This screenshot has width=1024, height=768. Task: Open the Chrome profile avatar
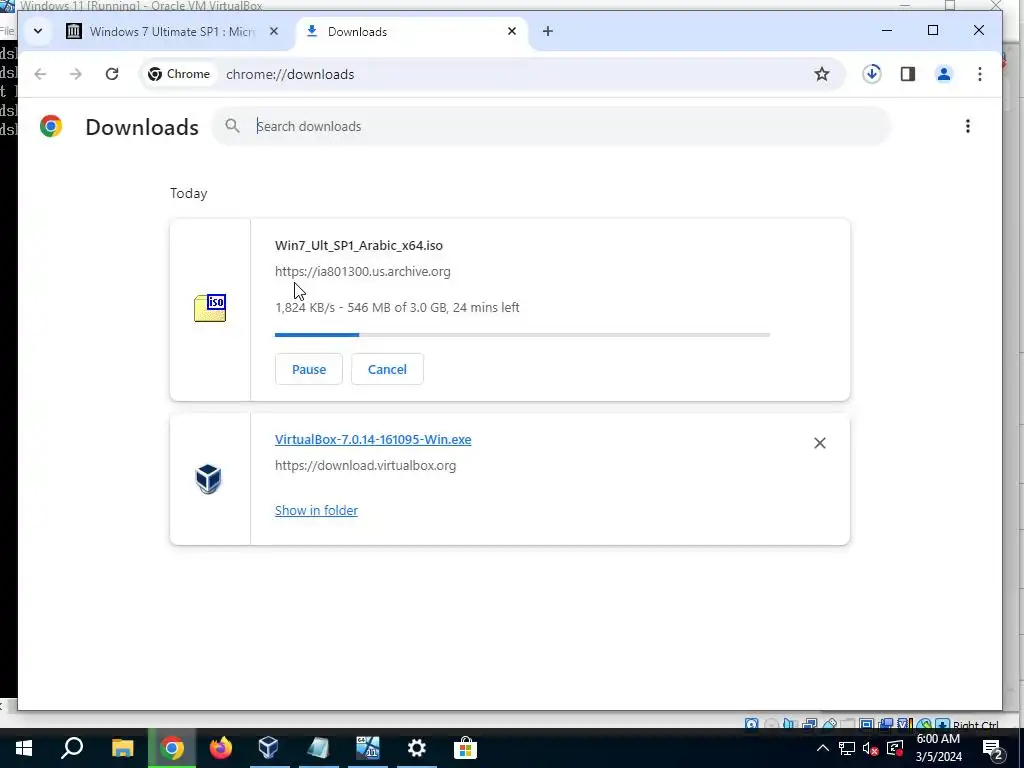(944, 74)
